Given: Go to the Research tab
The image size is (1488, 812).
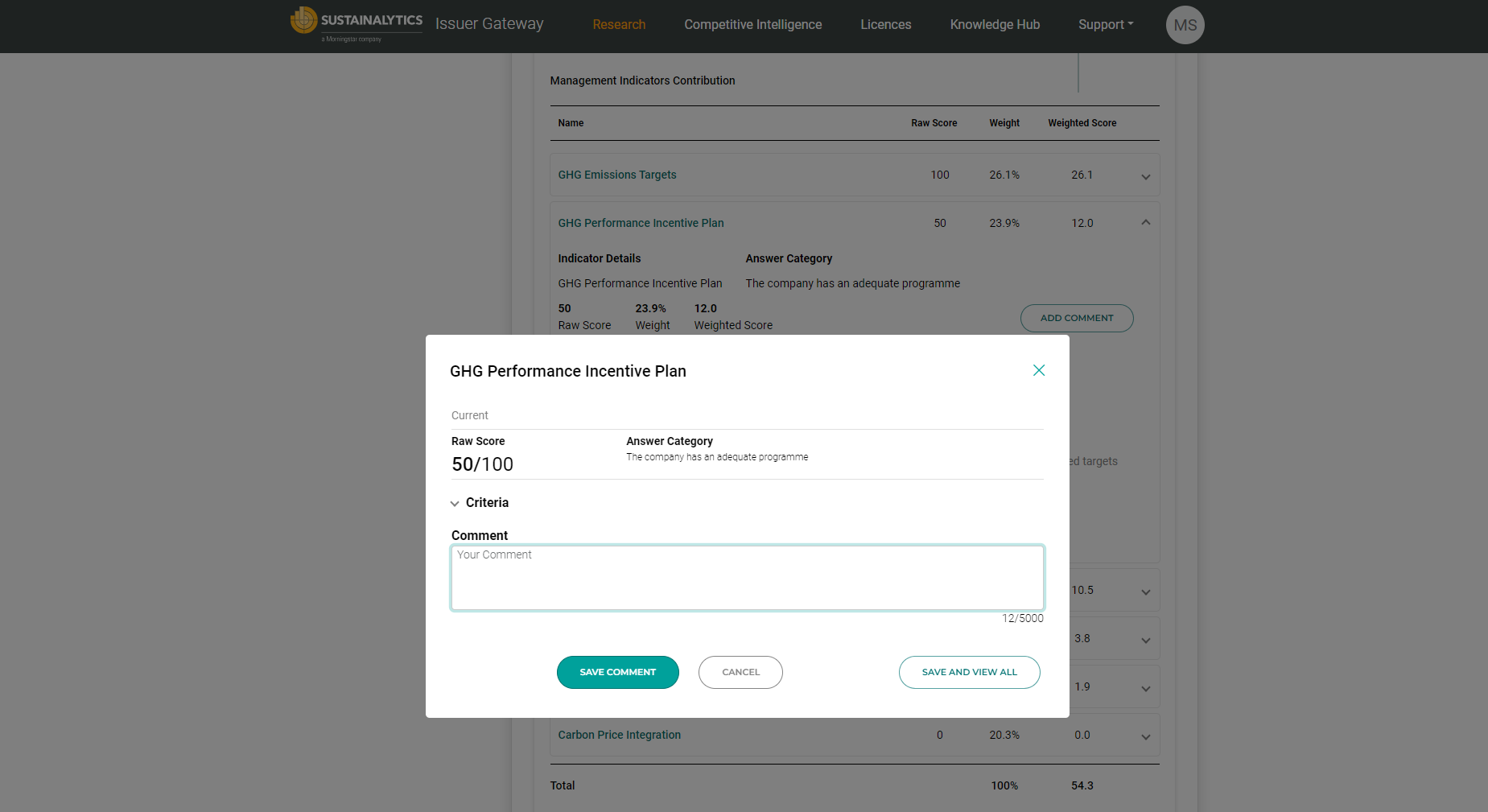Looking at the screenshot, I should coord(619,25).
